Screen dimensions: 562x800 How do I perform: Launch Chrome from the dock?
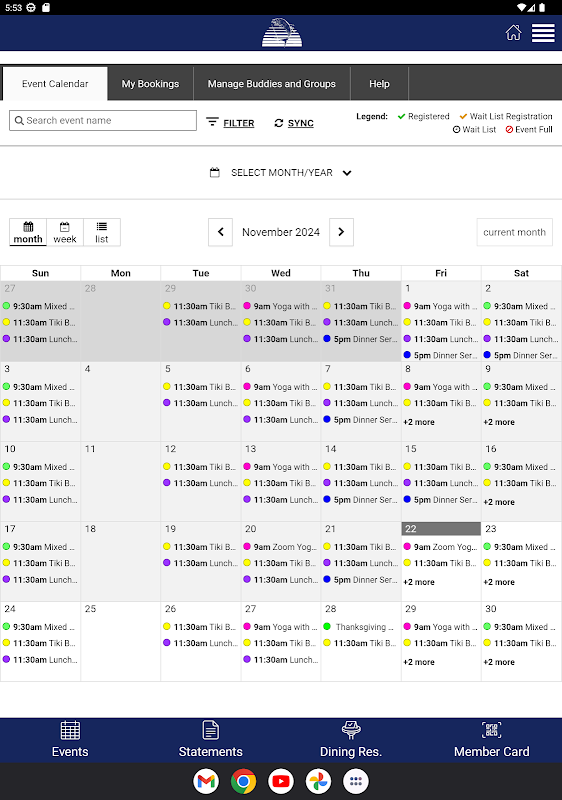click(x=243, y=781)
